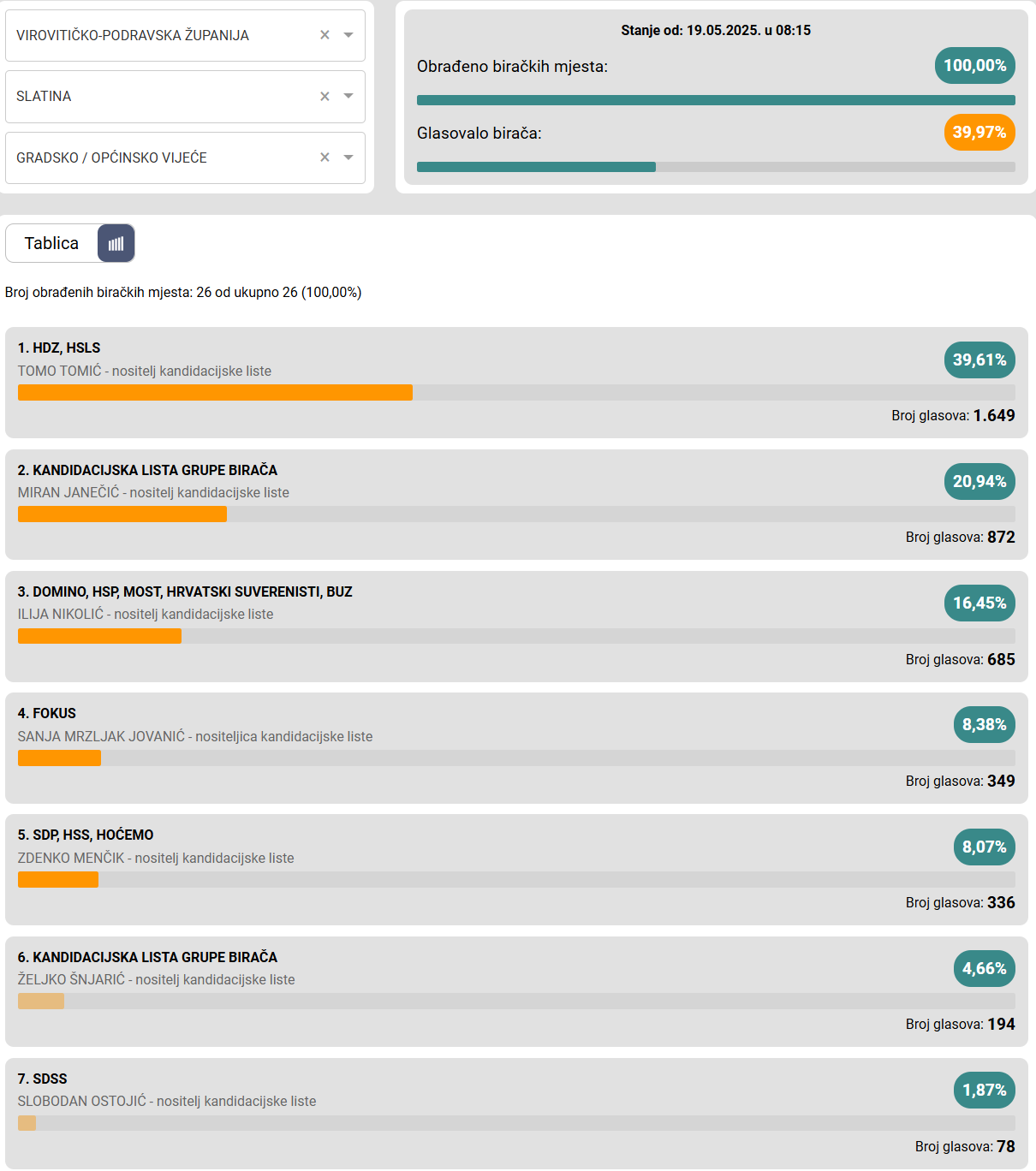The image size is (1036, 1171).
Task: Select the Tablica view button
Action: click(51, 244)
